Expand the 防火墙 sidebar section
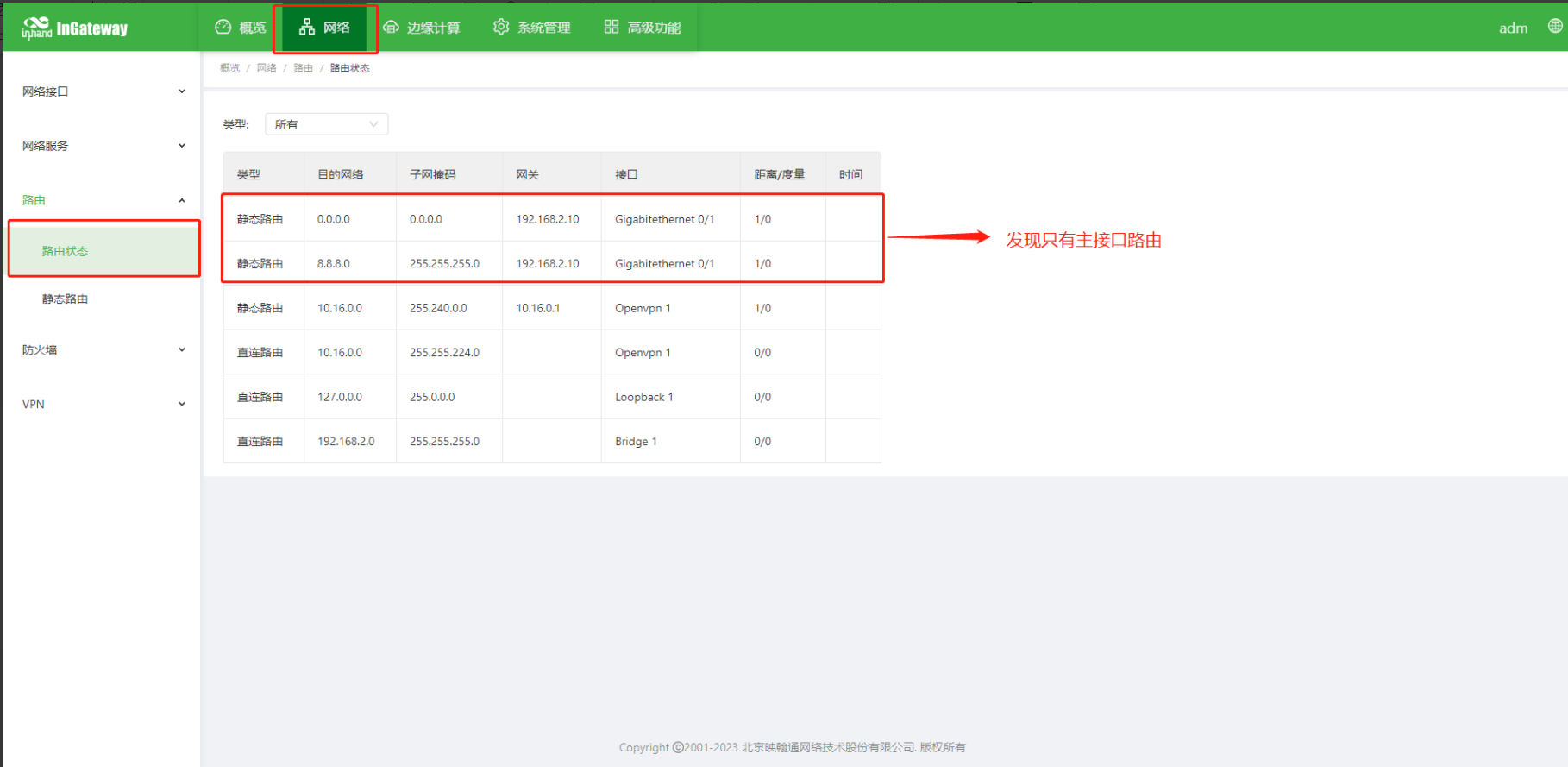Image resolution: width=1568 pixels, height=767 pixels. pyautogui.click(x=102, y=349)
